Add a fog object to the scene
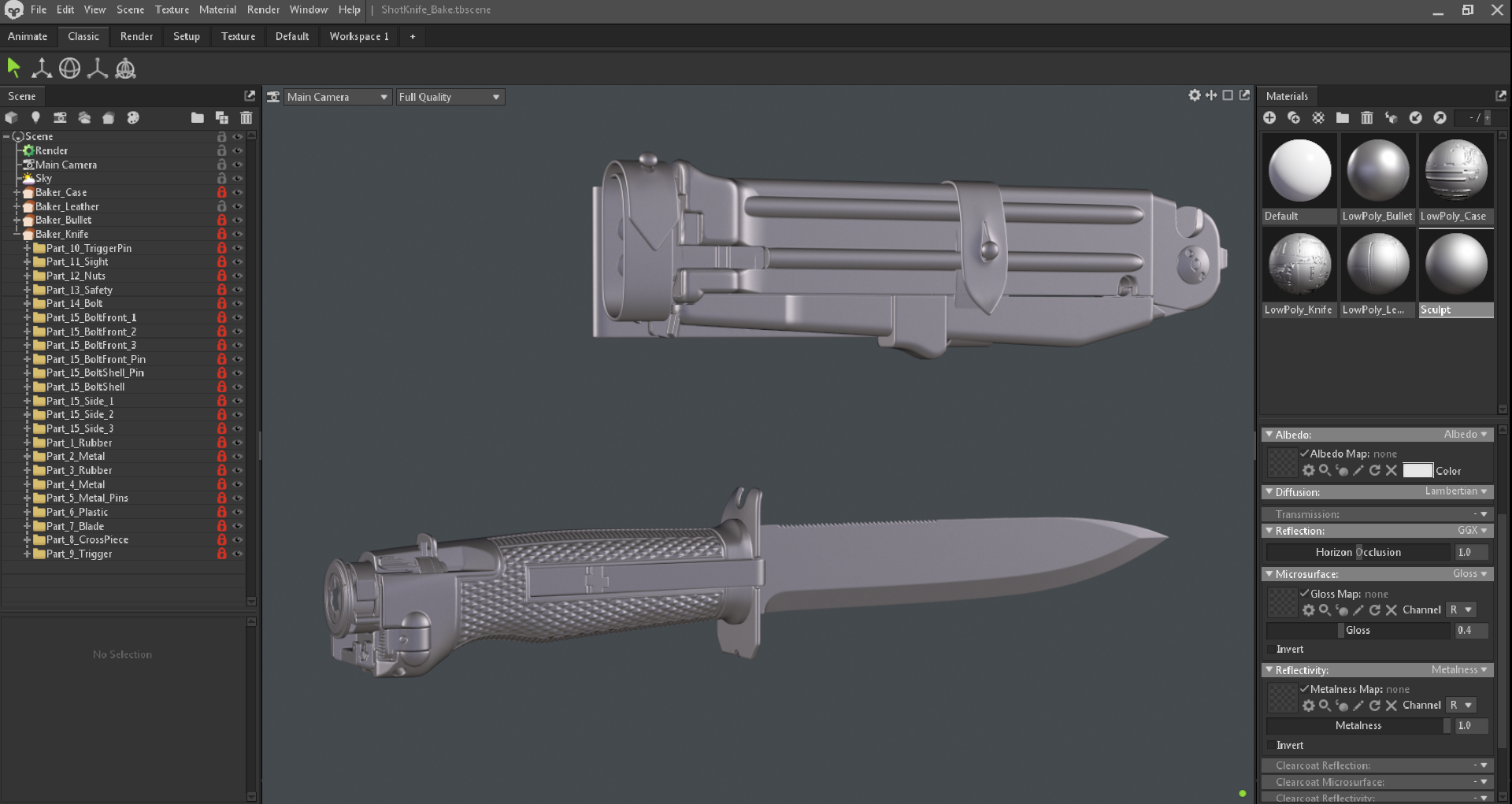 (84, 117)
